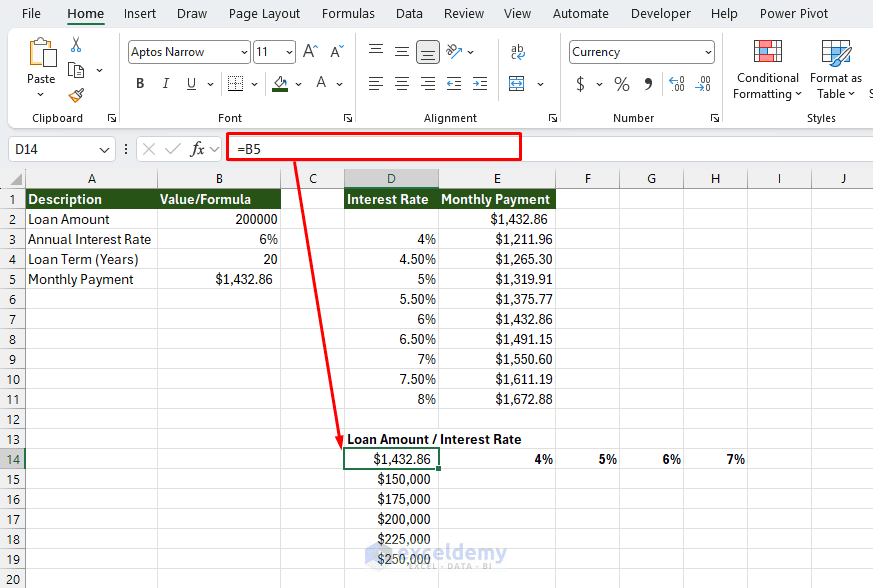Apply Percent Style format
Screen dimensions: 873x588
tap(621, 84)
